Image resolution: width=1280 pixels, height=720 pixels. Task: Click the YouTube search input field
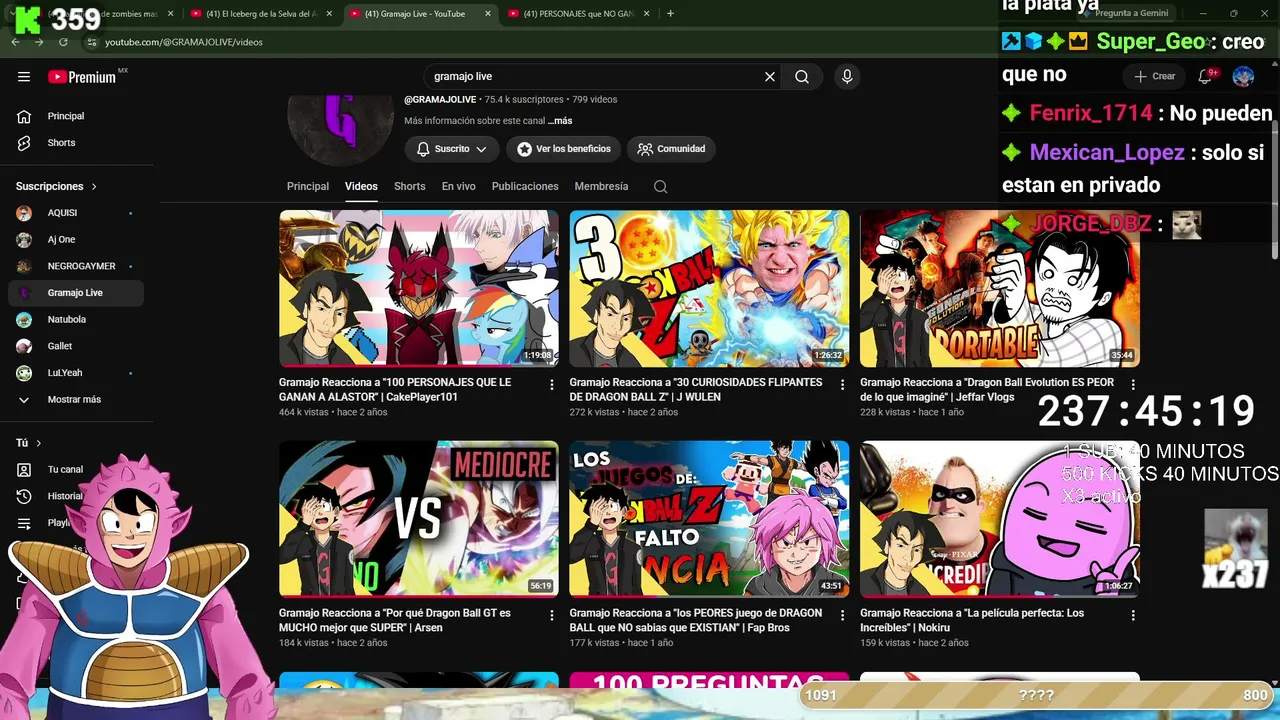point(595,77)
